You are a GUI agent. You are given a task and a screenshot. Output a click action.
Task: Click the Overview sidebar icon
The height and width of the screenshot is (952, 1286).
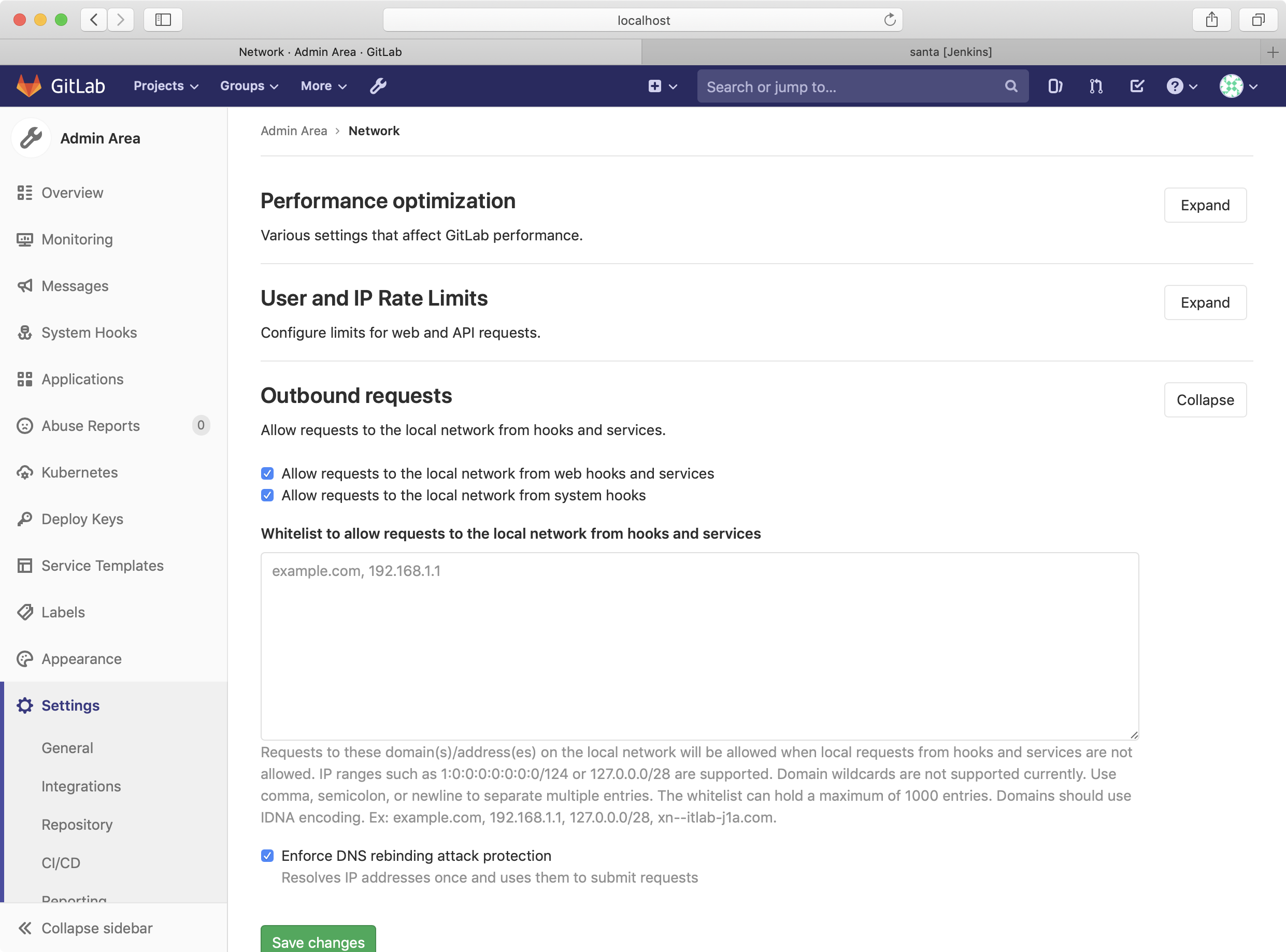[x=24, y=193]
